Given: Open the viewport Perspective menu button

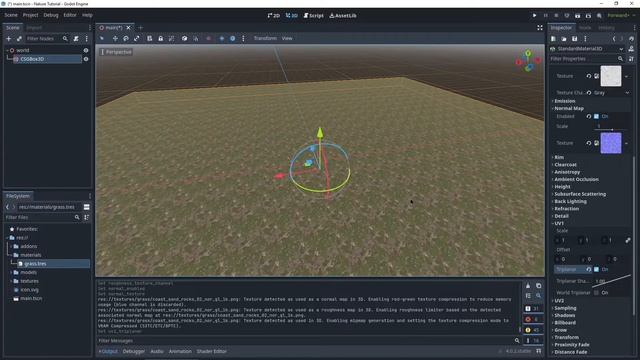Looking at the screenshot, I should coord(116,52).
